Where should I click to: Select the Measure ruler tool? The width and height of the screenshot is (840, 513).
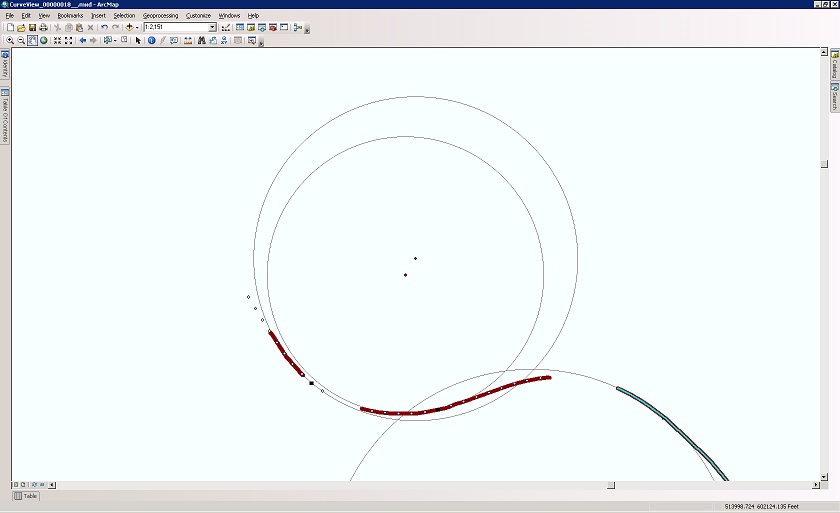pos(188,41)
